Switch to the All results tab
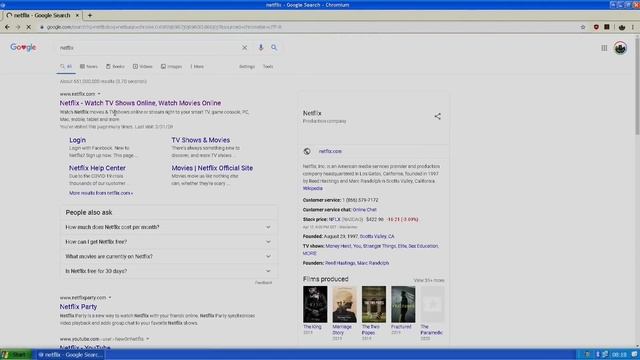Viewport: 640px width, 360px height. coord(66,67)
